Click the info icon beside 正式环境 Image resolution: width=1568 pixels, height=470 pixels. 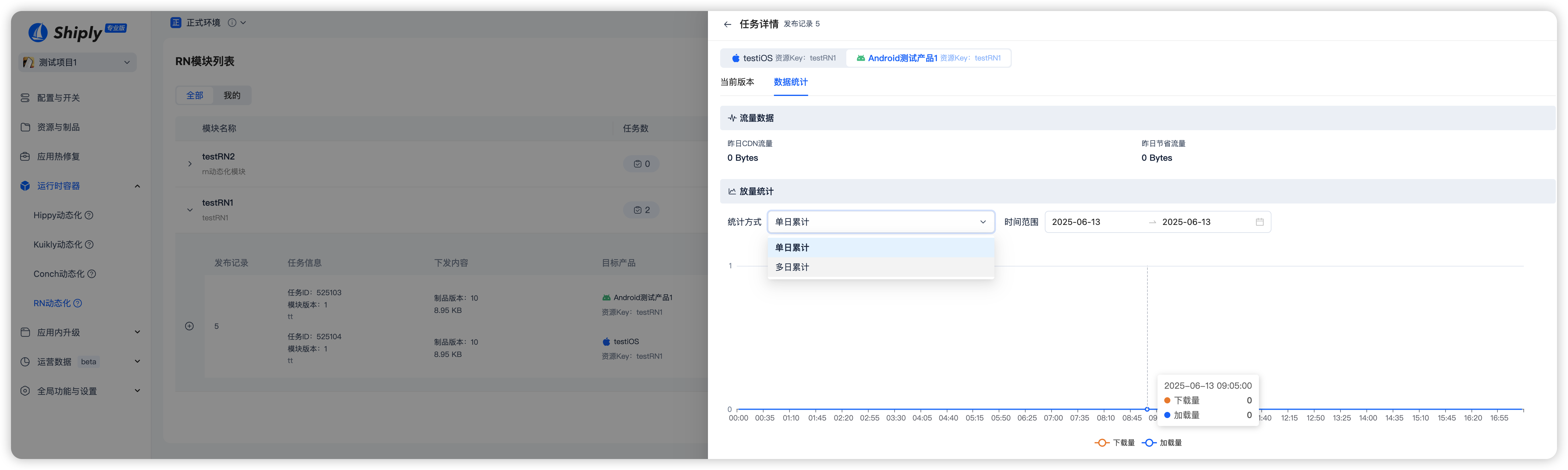[x=232, y=23]
